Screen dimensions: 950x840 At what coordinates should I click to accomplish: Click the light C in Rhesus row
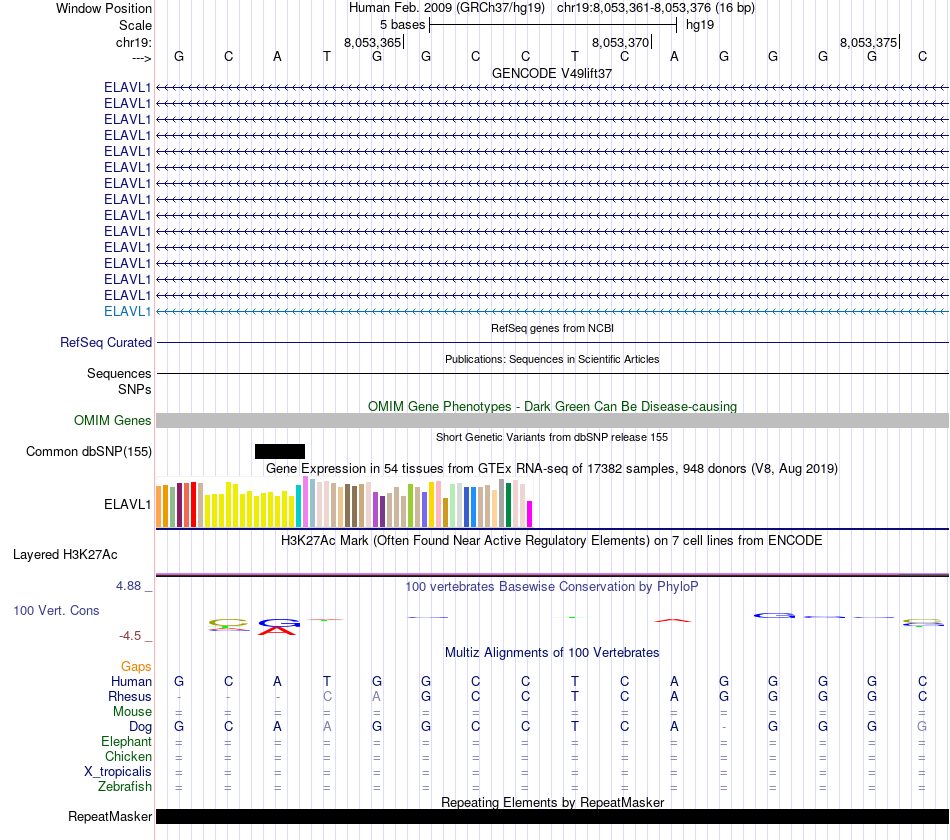tap(327, 697)
